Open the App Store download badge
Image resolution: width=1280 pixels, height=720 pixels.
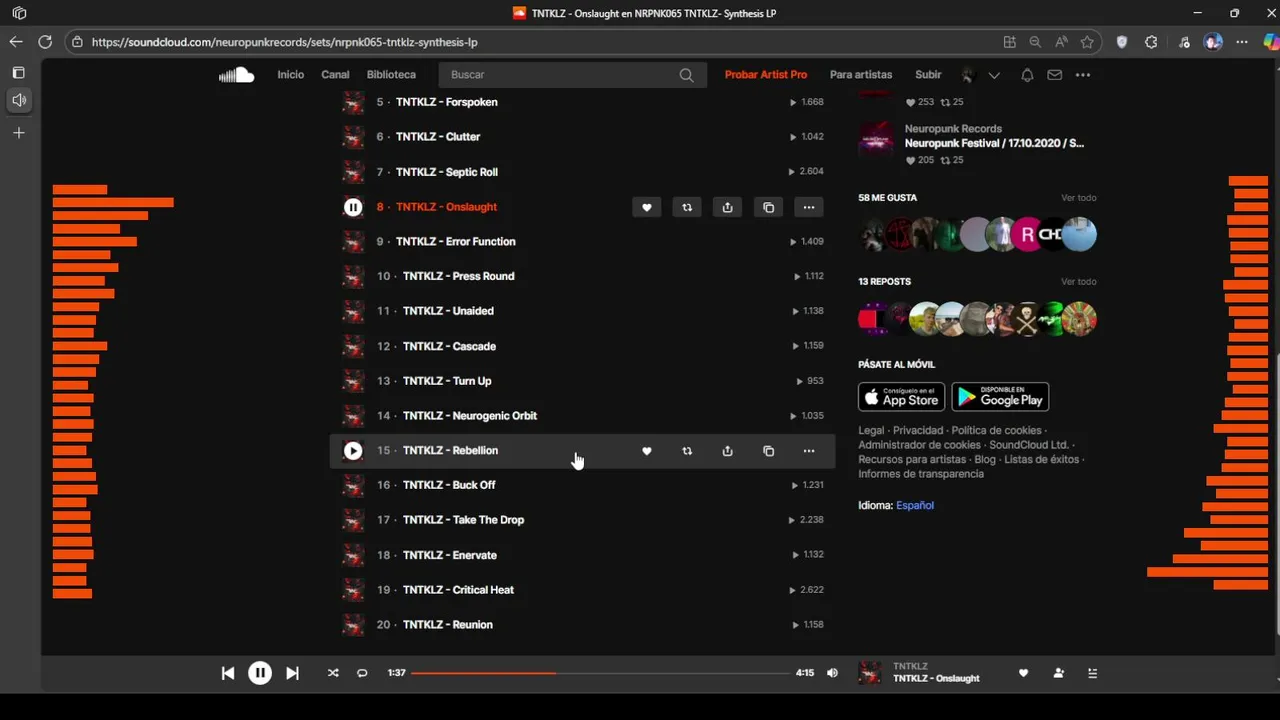point(901,397)
